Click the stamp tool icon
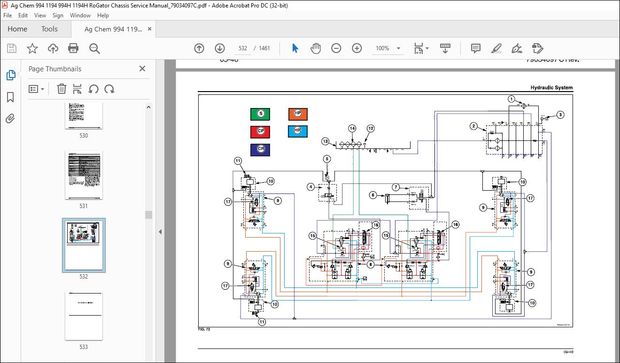 537,48
